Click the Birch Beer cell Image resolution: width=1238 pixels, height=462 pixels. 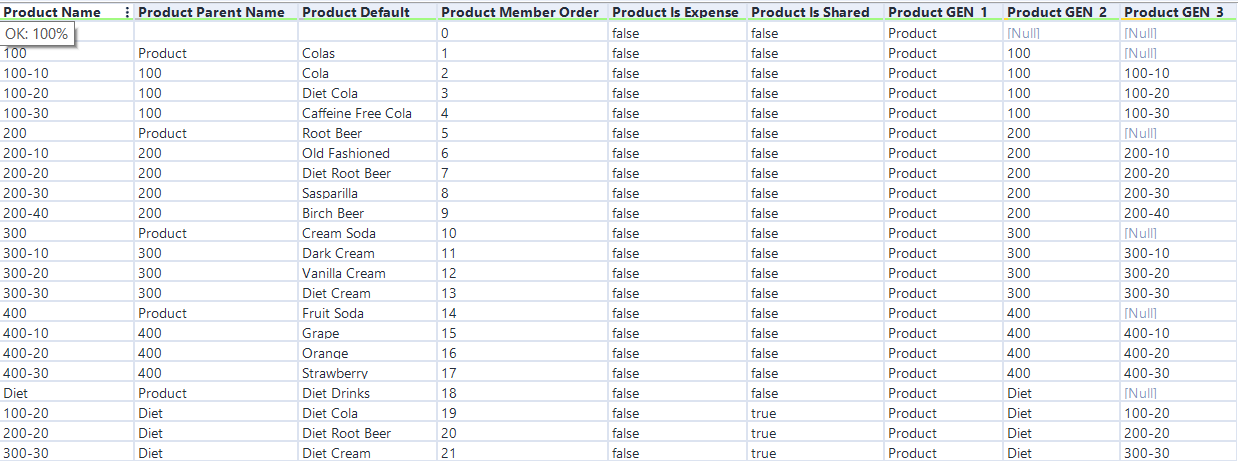coord(333,213)
